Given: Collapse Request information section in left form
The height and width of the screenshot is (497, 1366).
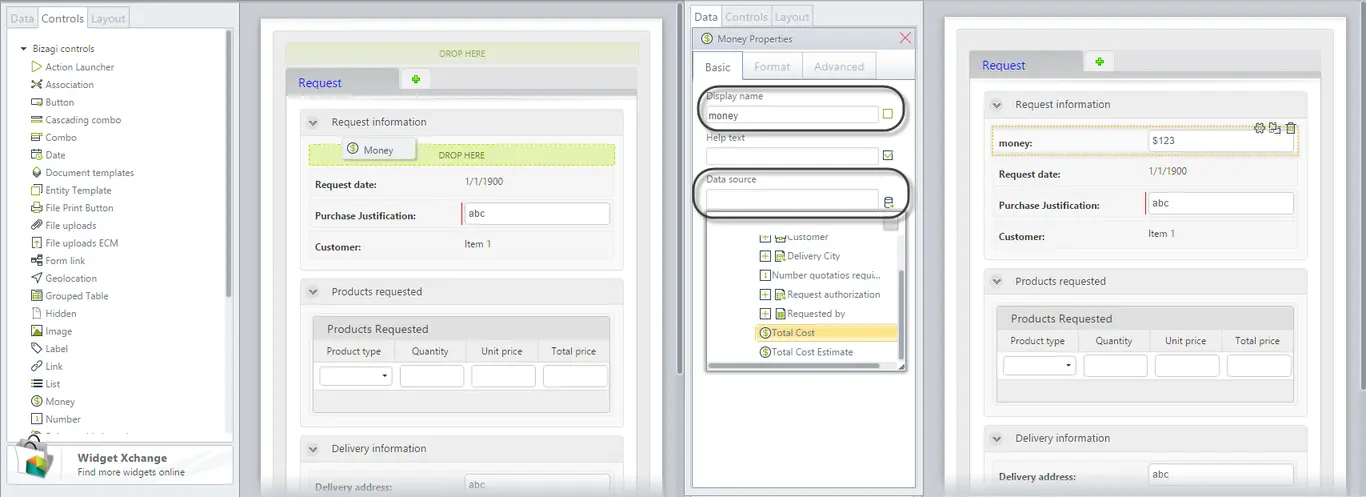Looking at the screenshot, I should click(x=312, y=122).
